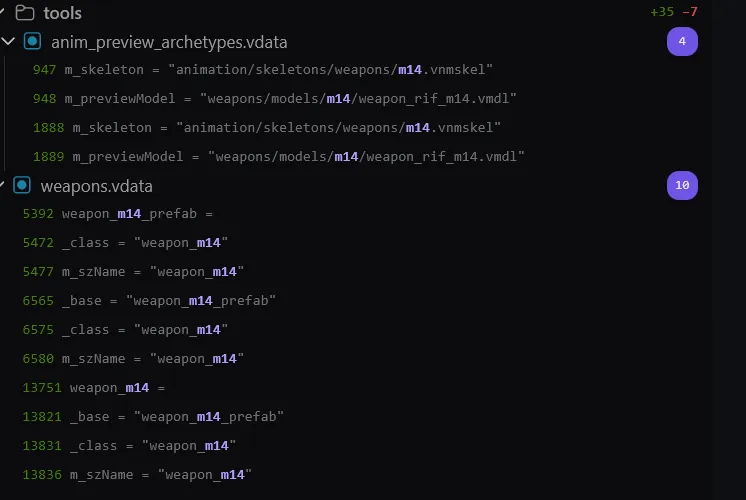Click the +35 -7 diff stats
This screenshot has height=500, width=746.
pos(674,12)
